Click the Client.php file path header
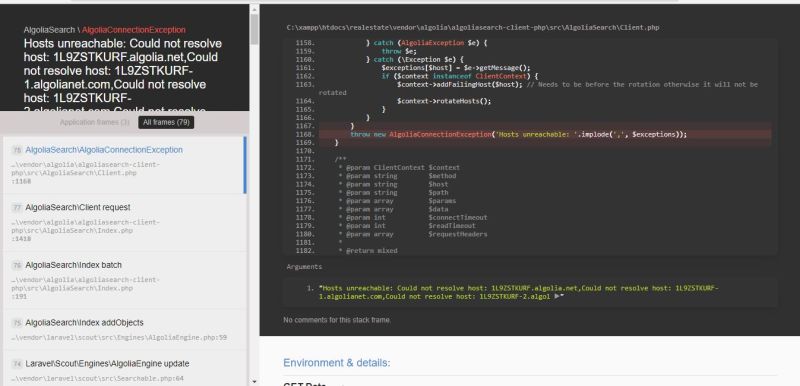The image size is (800, 386). pos(473,28)
